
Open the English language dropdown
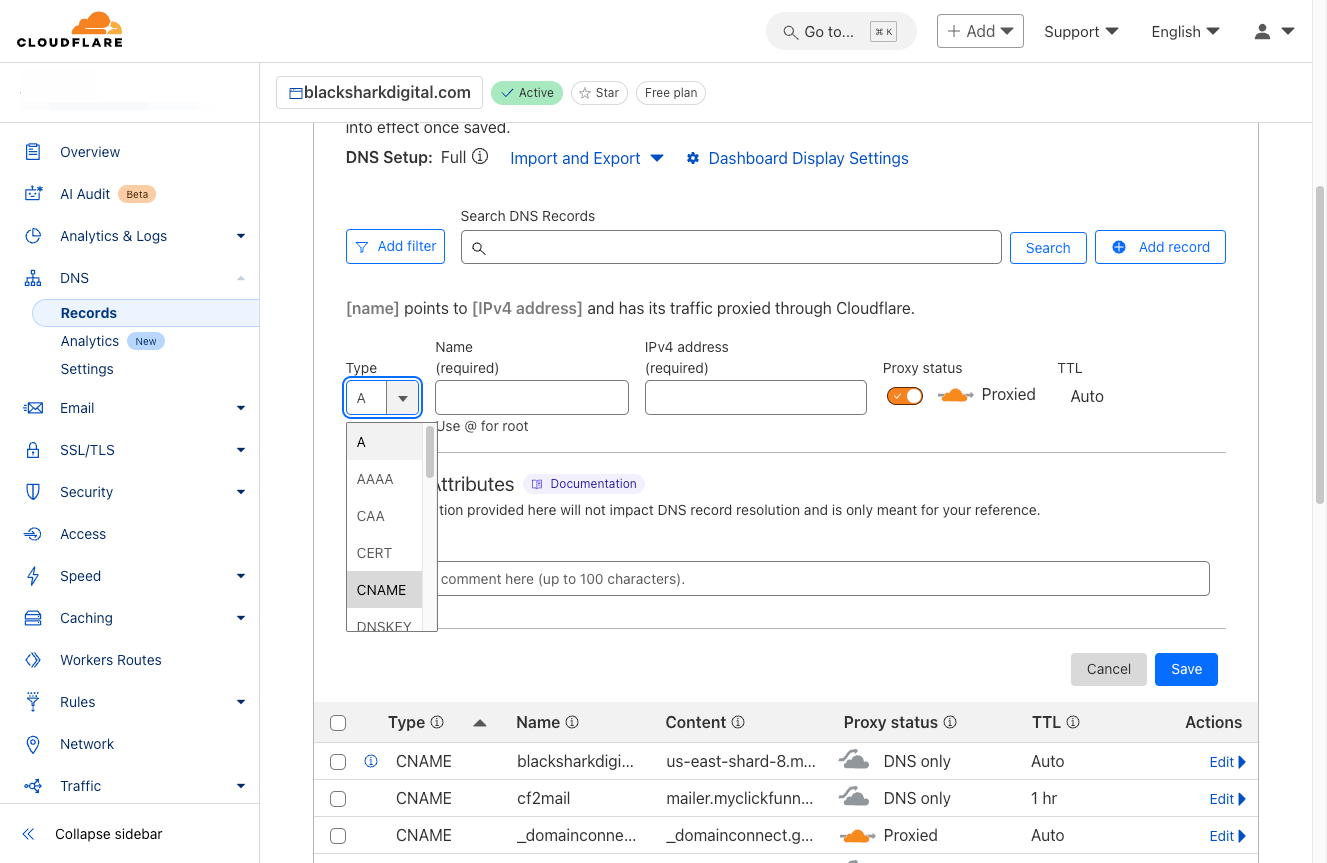pos(1185,32)
